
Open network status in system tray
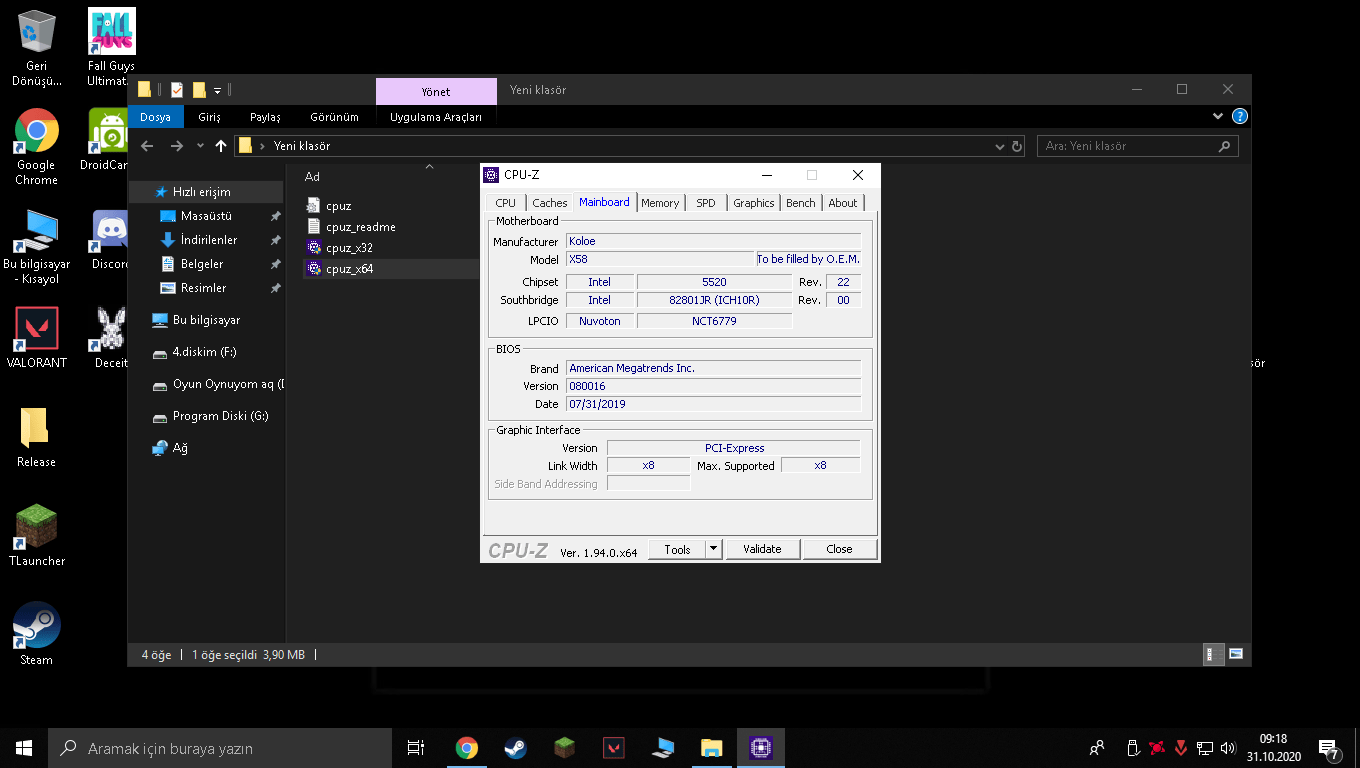click(x=1205, y=748)
